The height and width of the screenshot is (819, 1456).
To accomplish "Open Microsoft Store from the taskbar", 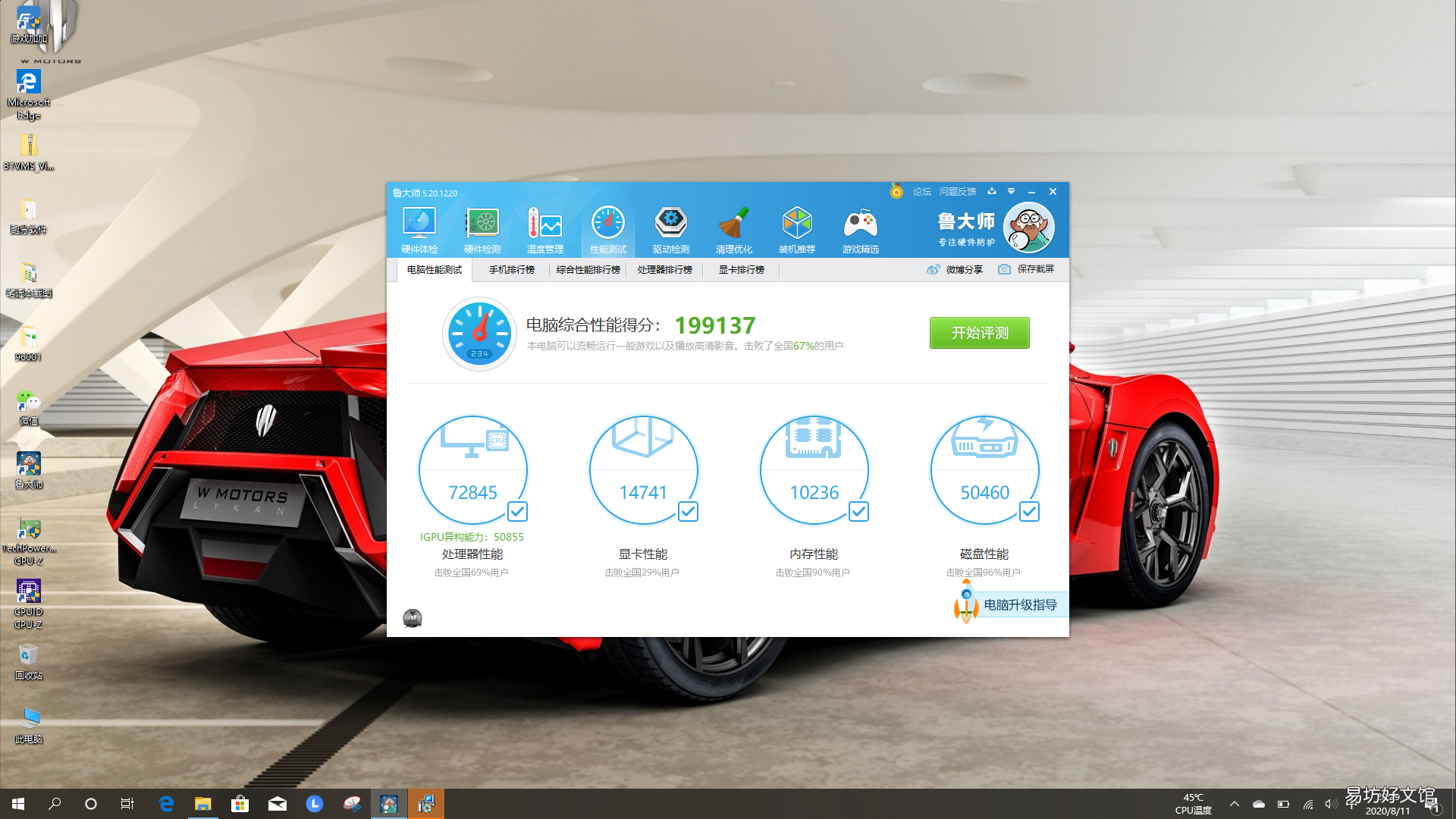I will 240,804.
